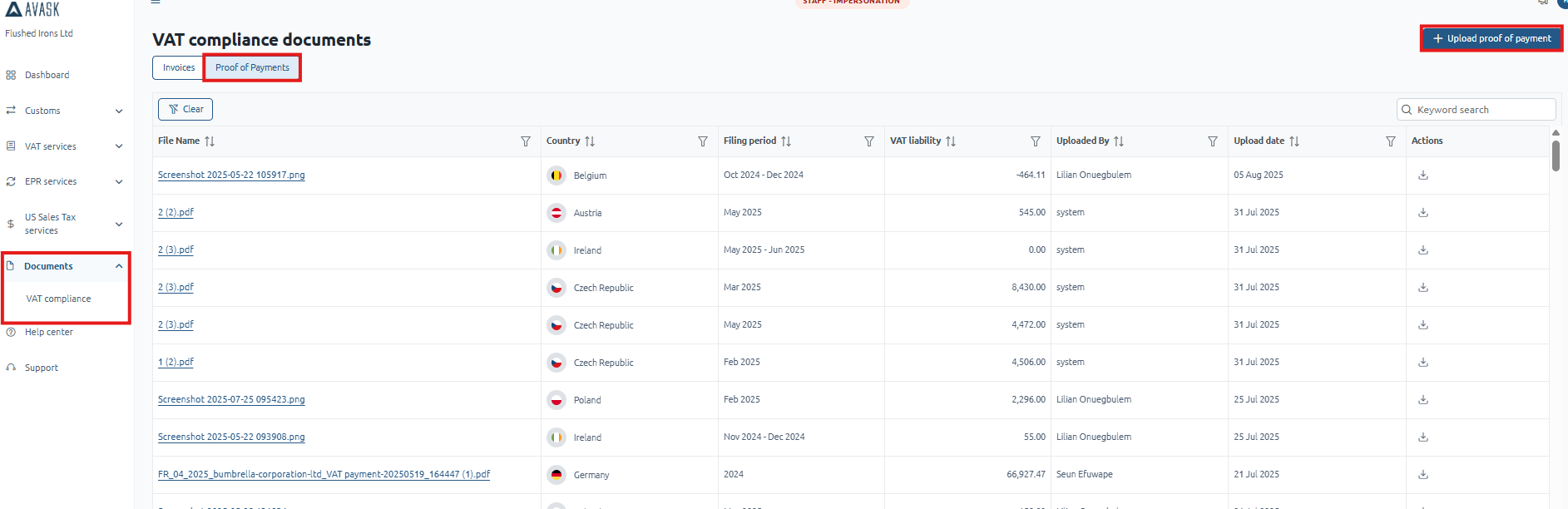Open filter for Uploaded By column
1568x509 pixels.
point(1213,141)
